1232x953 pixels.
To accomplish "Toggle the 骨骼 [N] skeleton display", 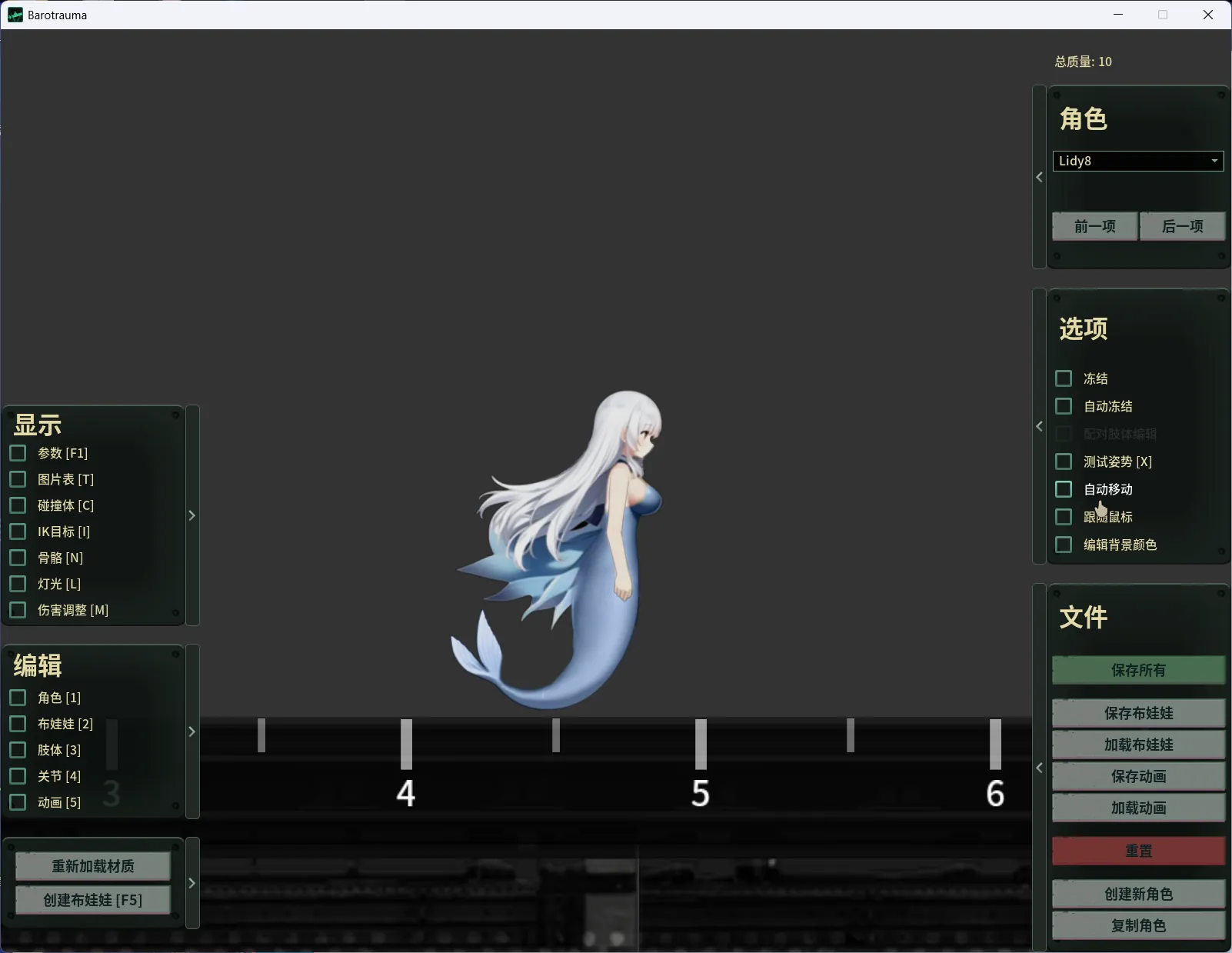I will 18,558.
